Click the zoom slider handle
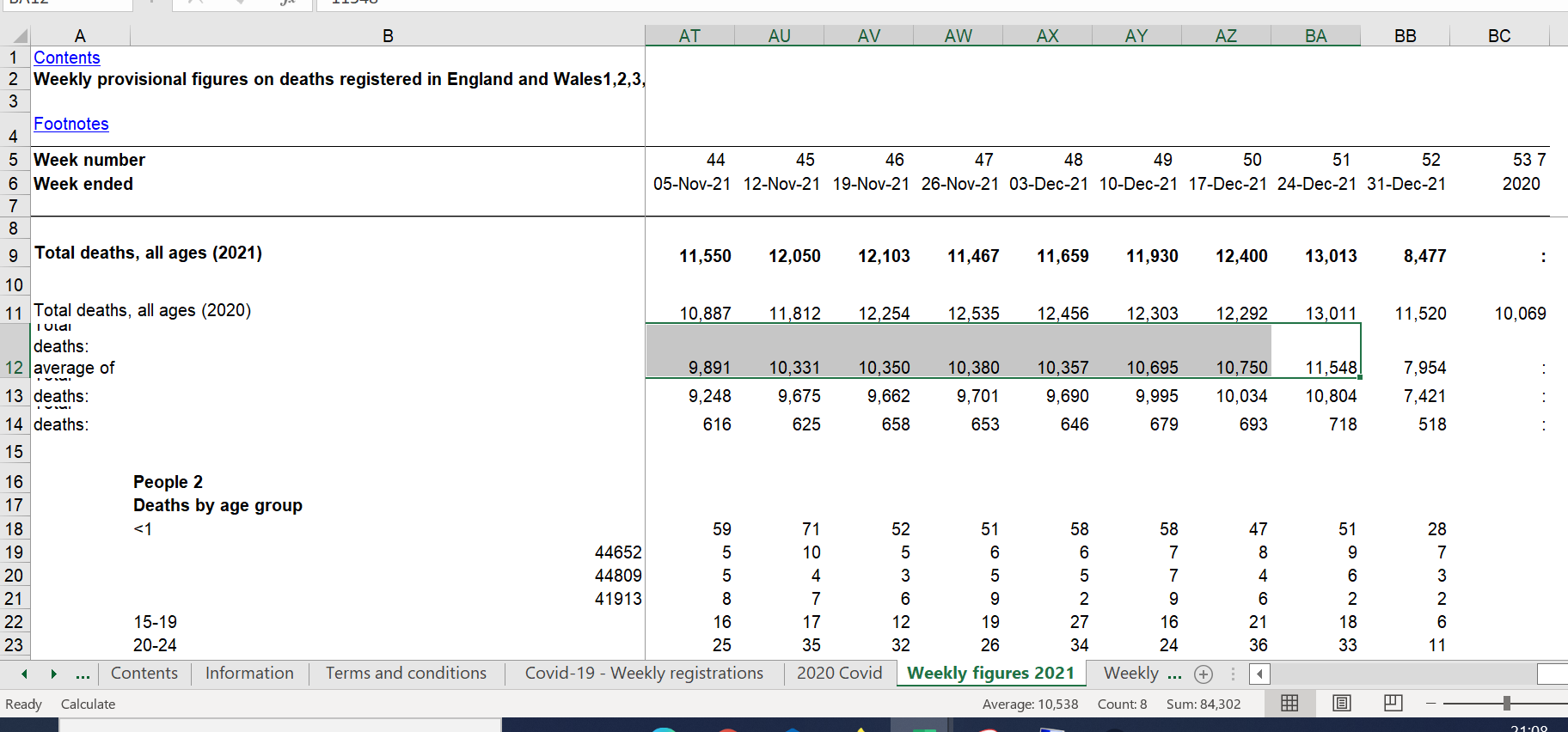This screenshot has height=732, width=1568. coord(1506,704)
